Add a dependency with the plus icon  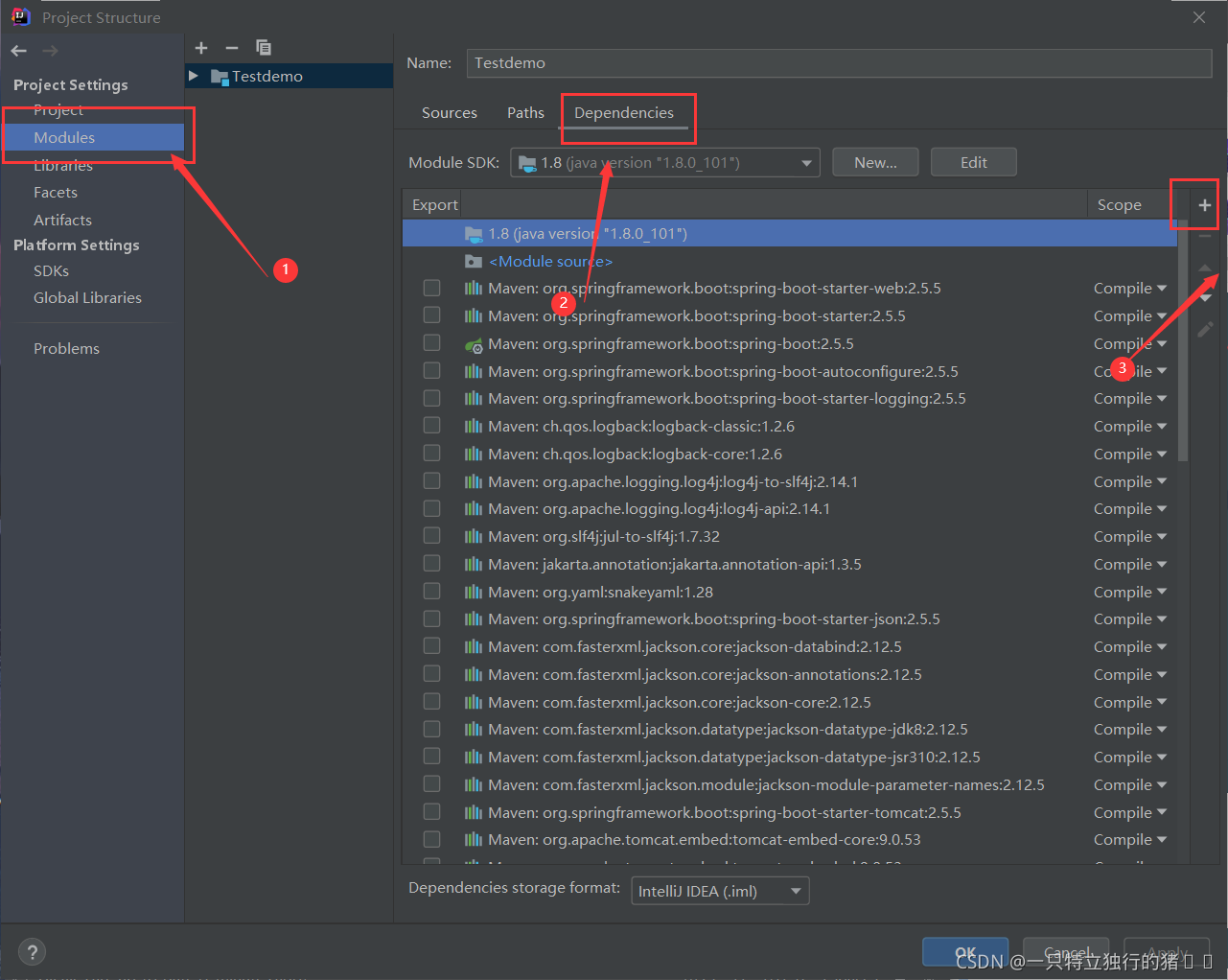tap(1205, 204)
